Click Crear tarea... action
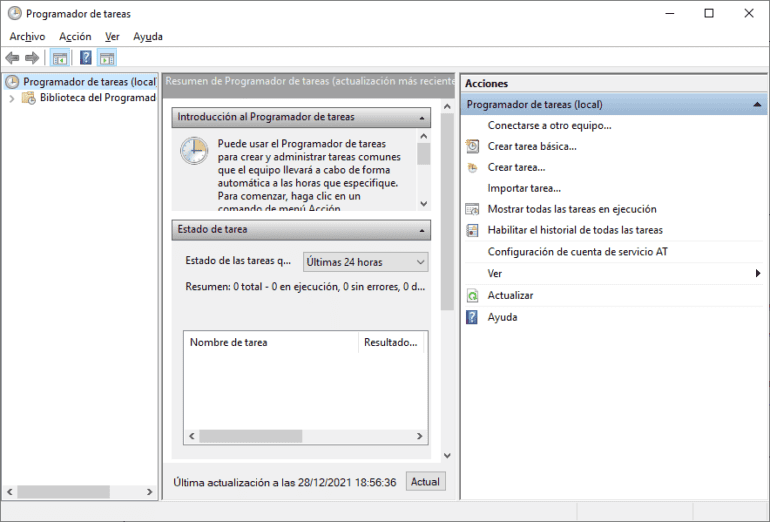The image size is (770, 522). point(516,167)
